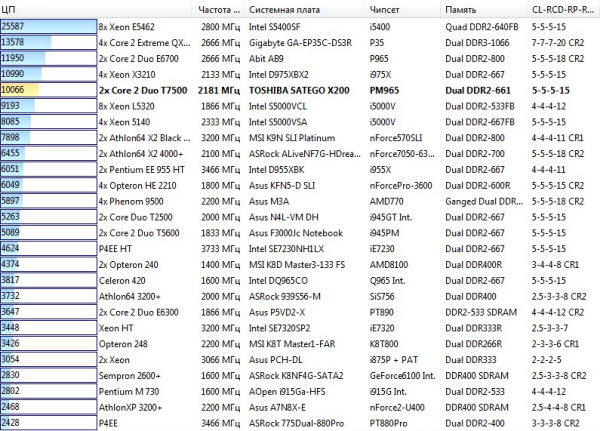600x431 pixels.
Task: Click the 7-7-7-20 CR2 timing cell
Action: [x=558, y=43]
